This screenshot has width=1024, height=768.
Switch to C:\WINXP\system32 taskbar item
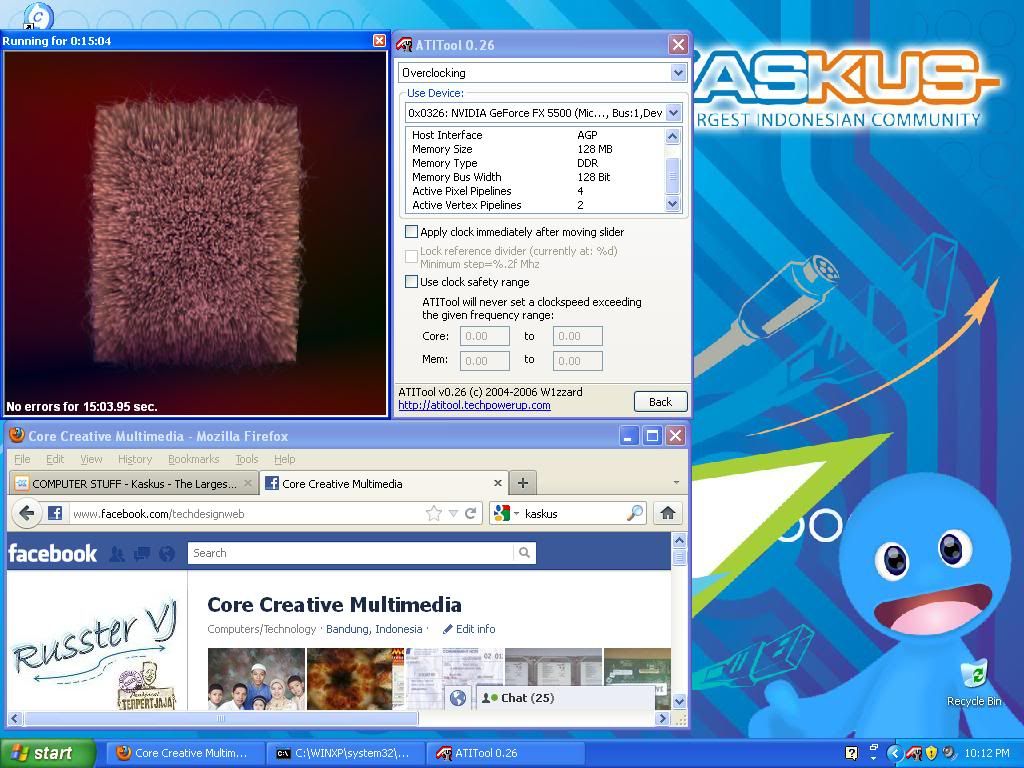tap(346, 753)
